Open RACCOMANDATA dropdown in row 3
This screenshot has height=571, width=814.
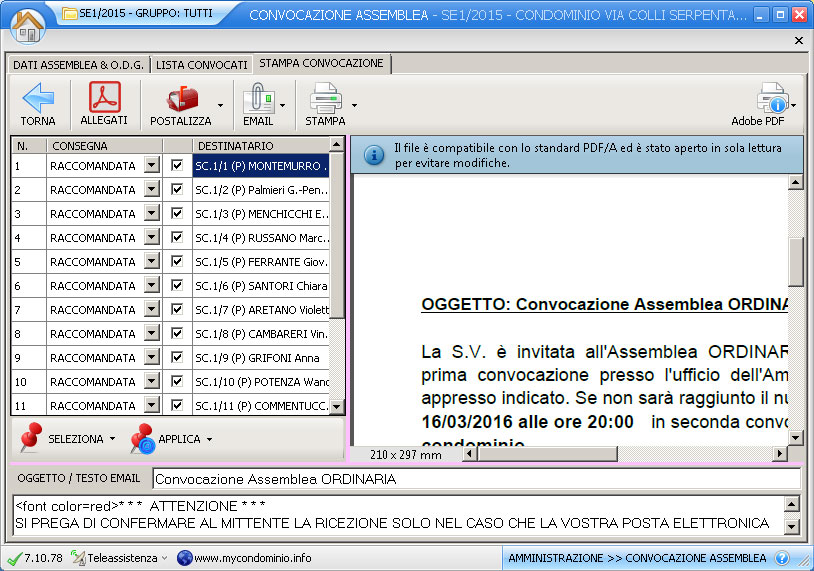152,213
